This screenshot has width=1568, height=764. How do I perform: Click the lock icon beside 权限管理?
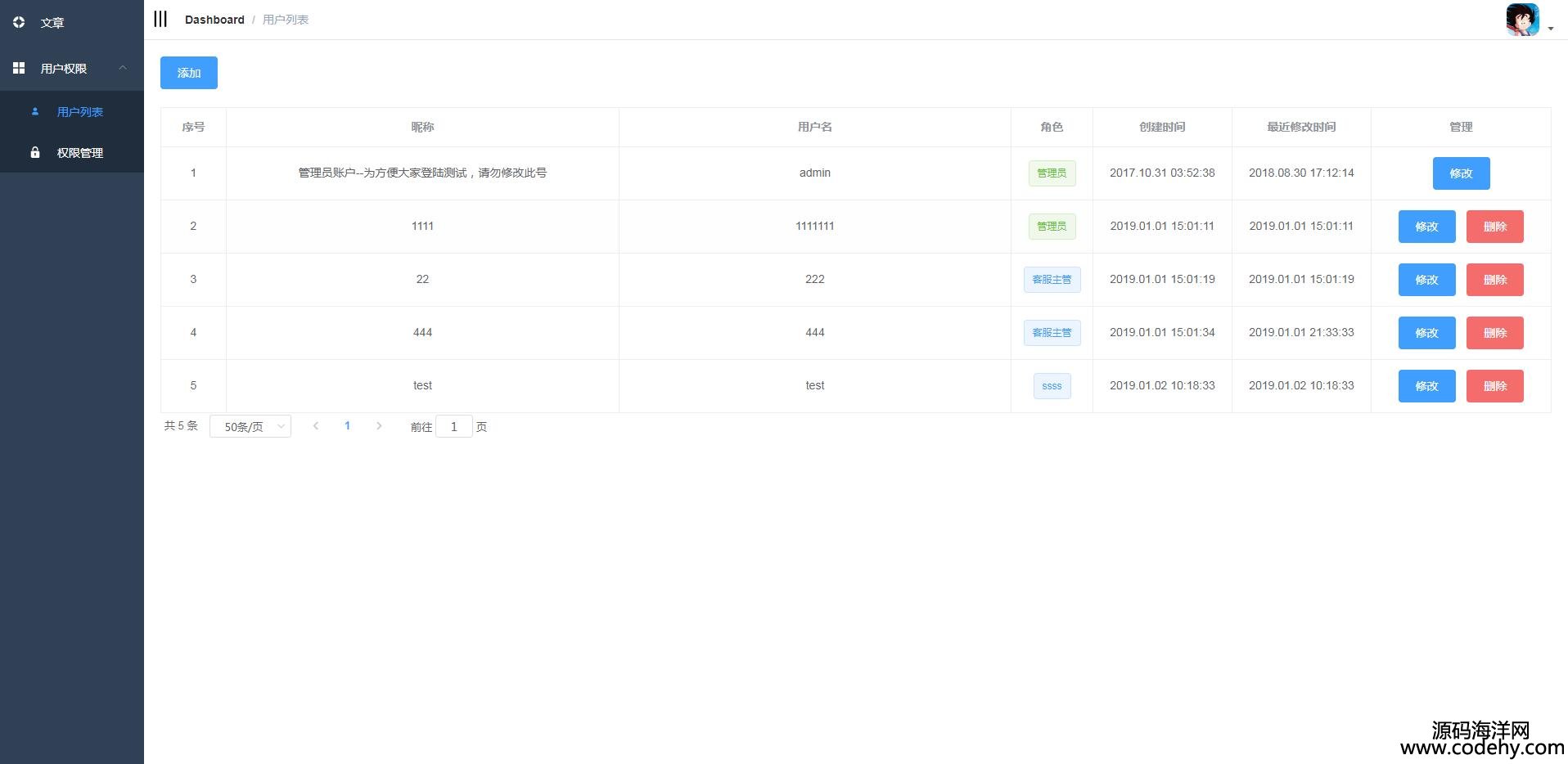pyautogui.click(x=35, y=153)
